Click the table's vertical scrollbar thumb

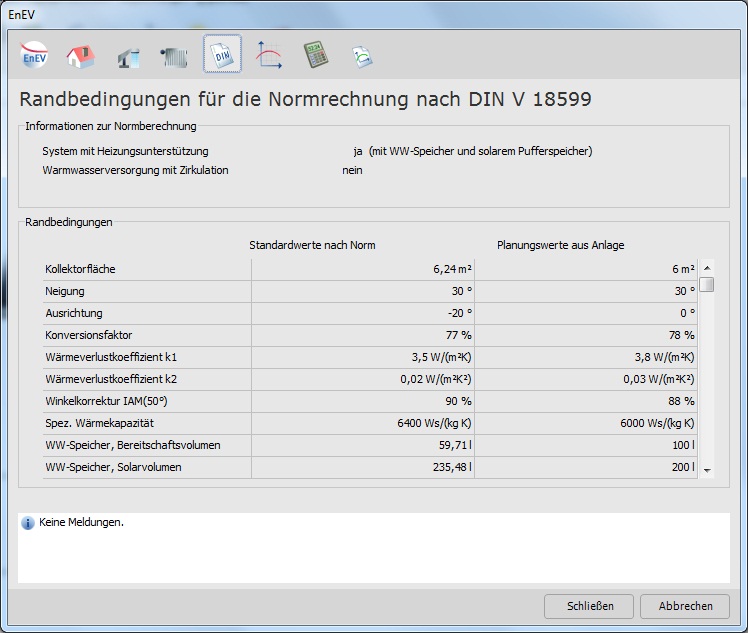(x=707, y=285)
